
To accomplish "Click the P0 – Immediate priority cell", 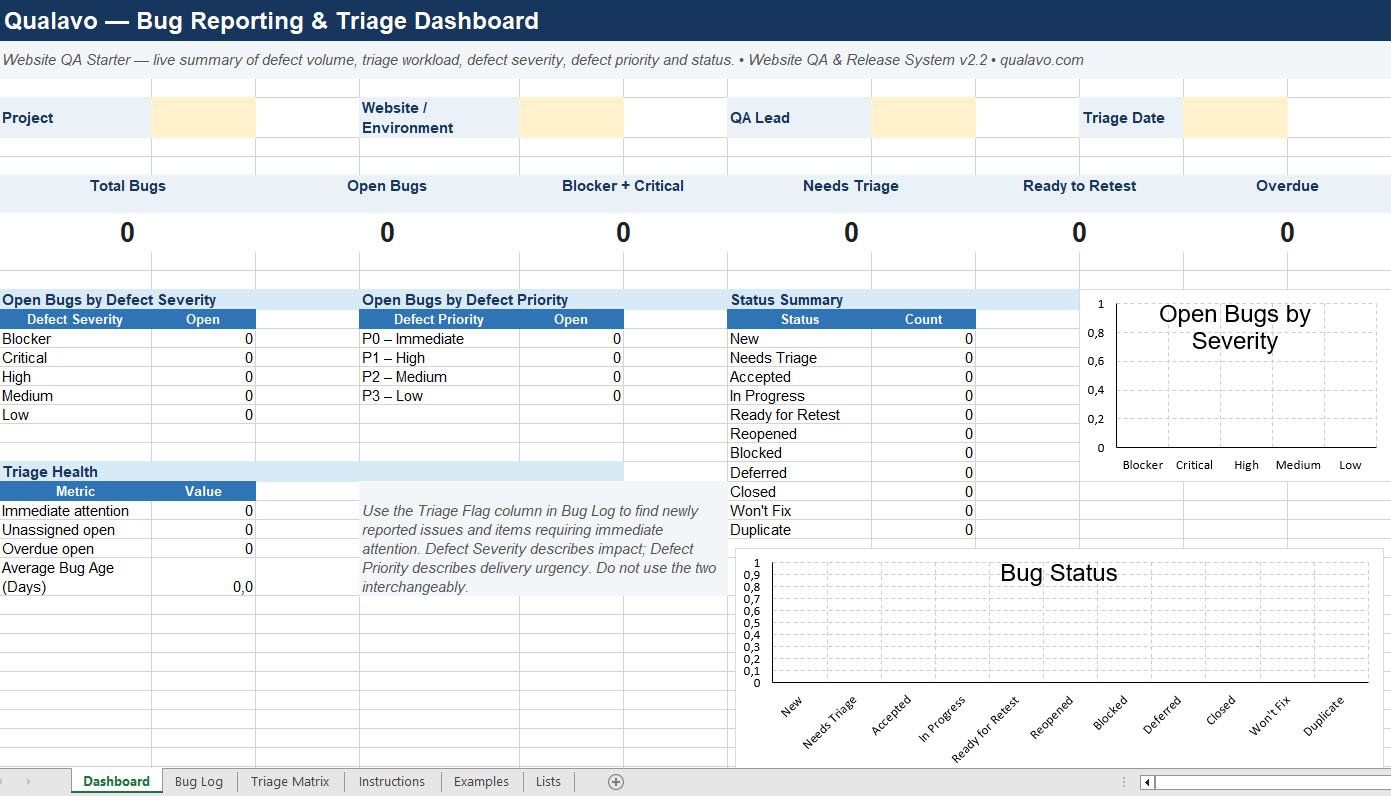I will [439, 339].
